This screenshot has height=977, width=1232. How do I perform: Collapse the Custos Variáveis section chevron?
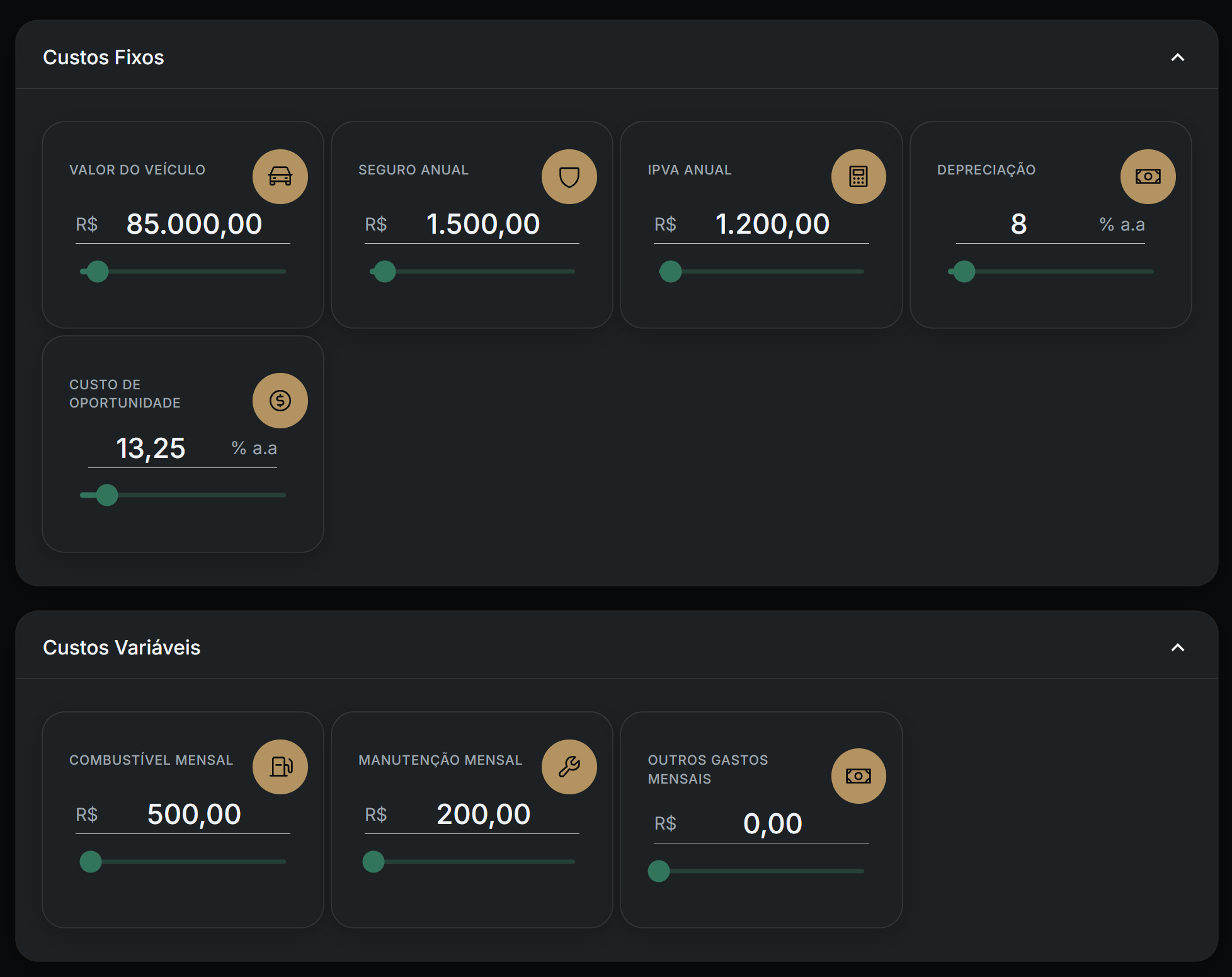[x=1177, y=648]
